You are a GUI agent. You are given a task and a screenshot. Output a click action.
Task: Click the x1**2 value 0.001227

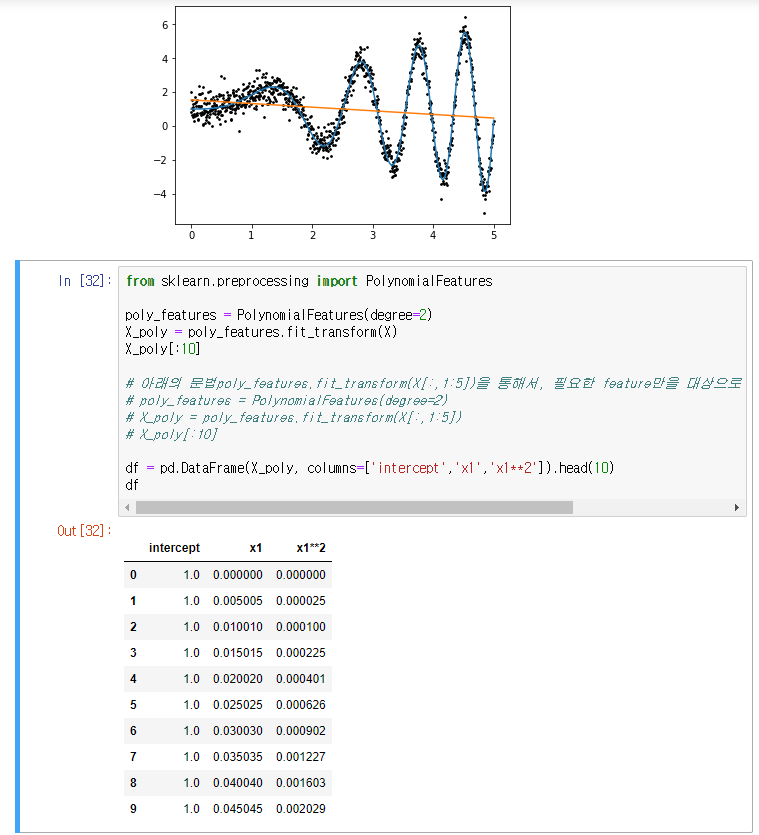click(x=301, y=756)
